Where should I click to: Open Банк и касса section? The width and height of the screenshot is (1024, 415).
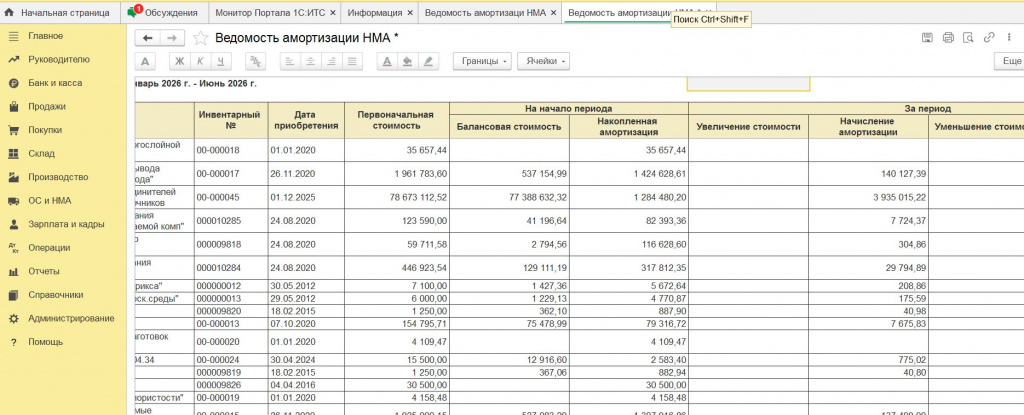[x=63, y=83]
